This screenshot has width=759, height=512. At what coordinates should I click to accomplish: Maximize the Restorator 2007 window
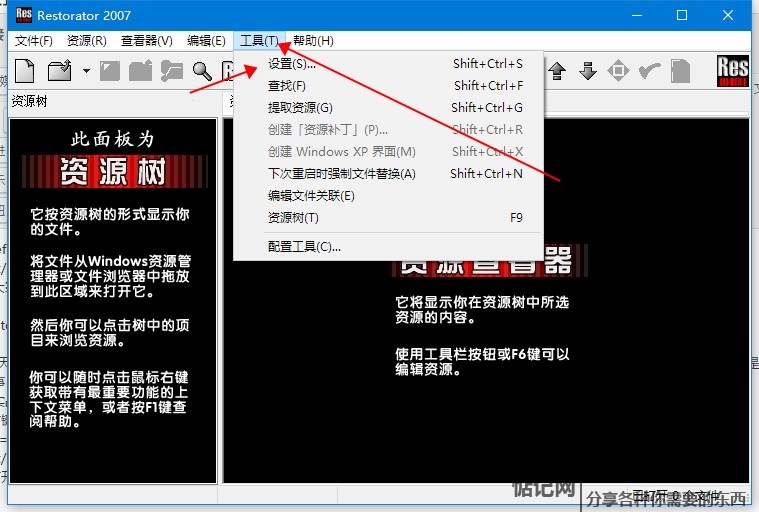pos(682,15)
